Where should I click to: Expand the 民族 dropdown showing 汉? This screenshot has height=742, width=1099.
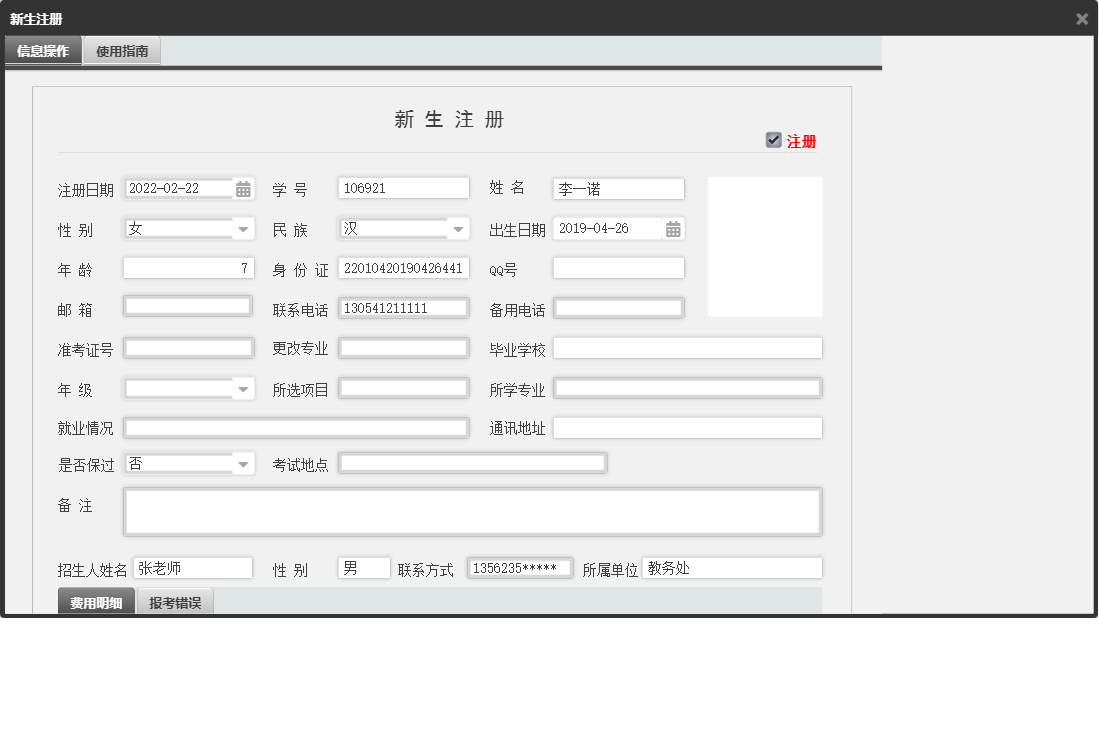click(x=458, y=229)
